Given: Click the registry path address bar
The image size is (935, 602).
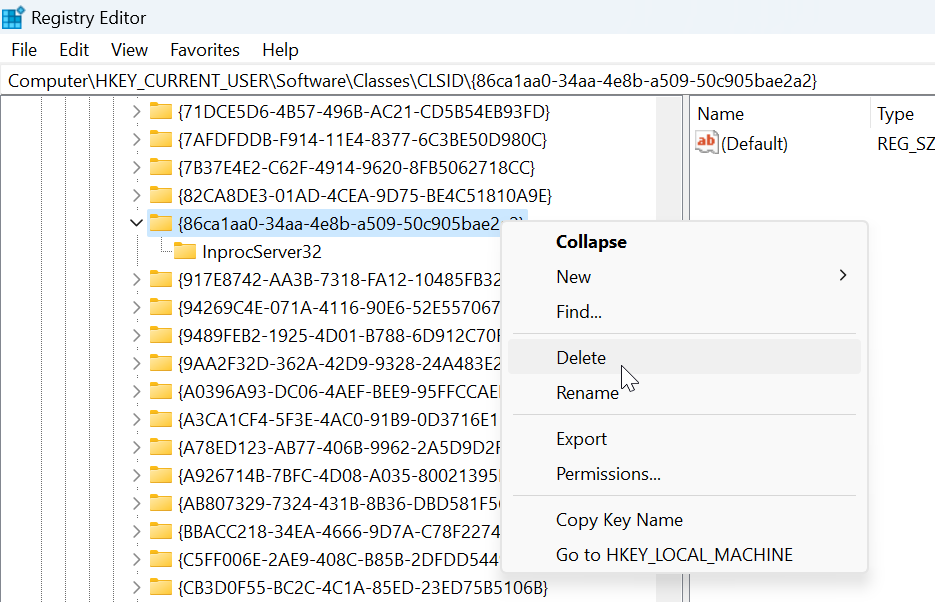Looking at the screenshot, I should coord(468,80).
